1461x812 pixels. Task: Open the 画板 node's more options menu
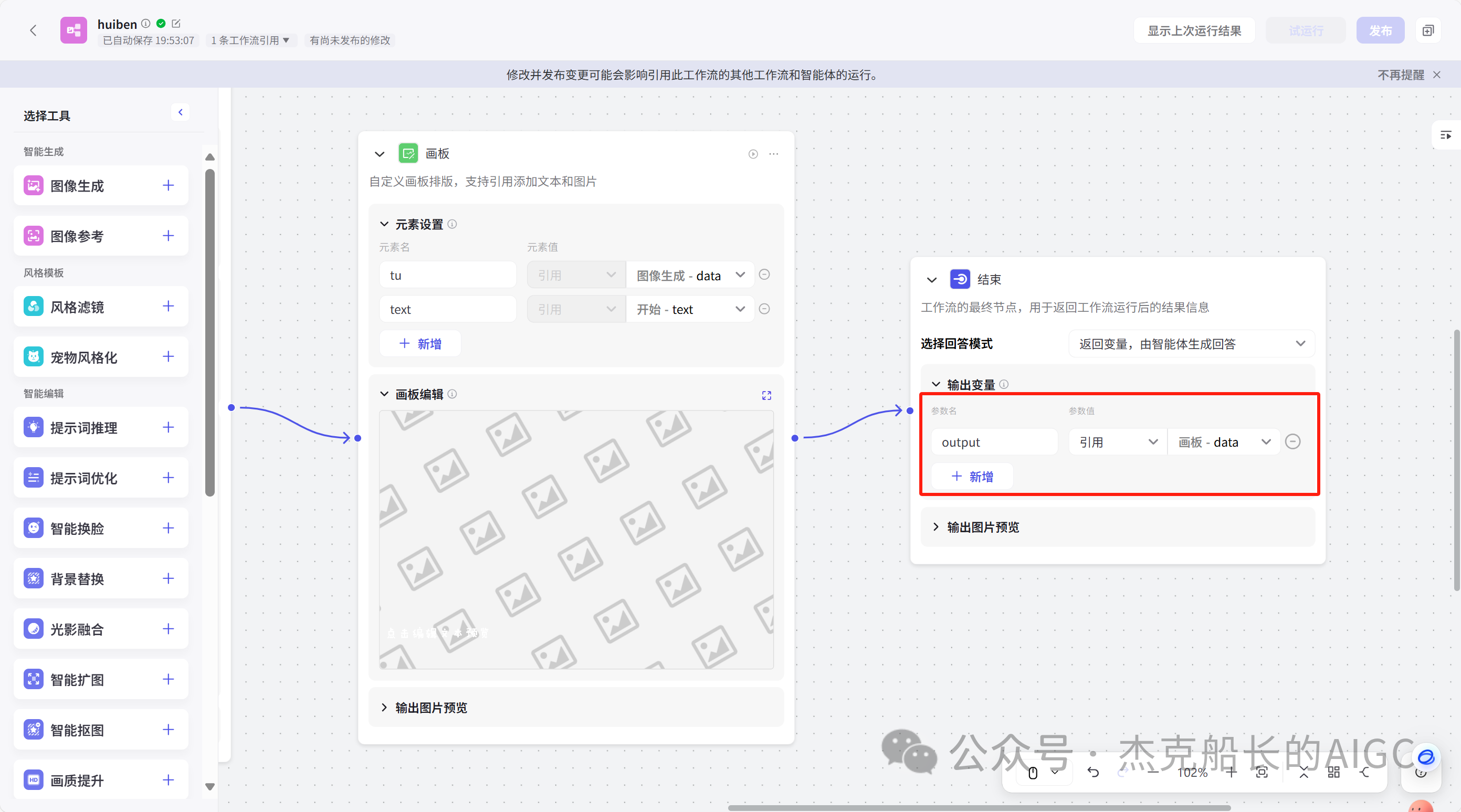pyautogui.click(x=774, y=154)
